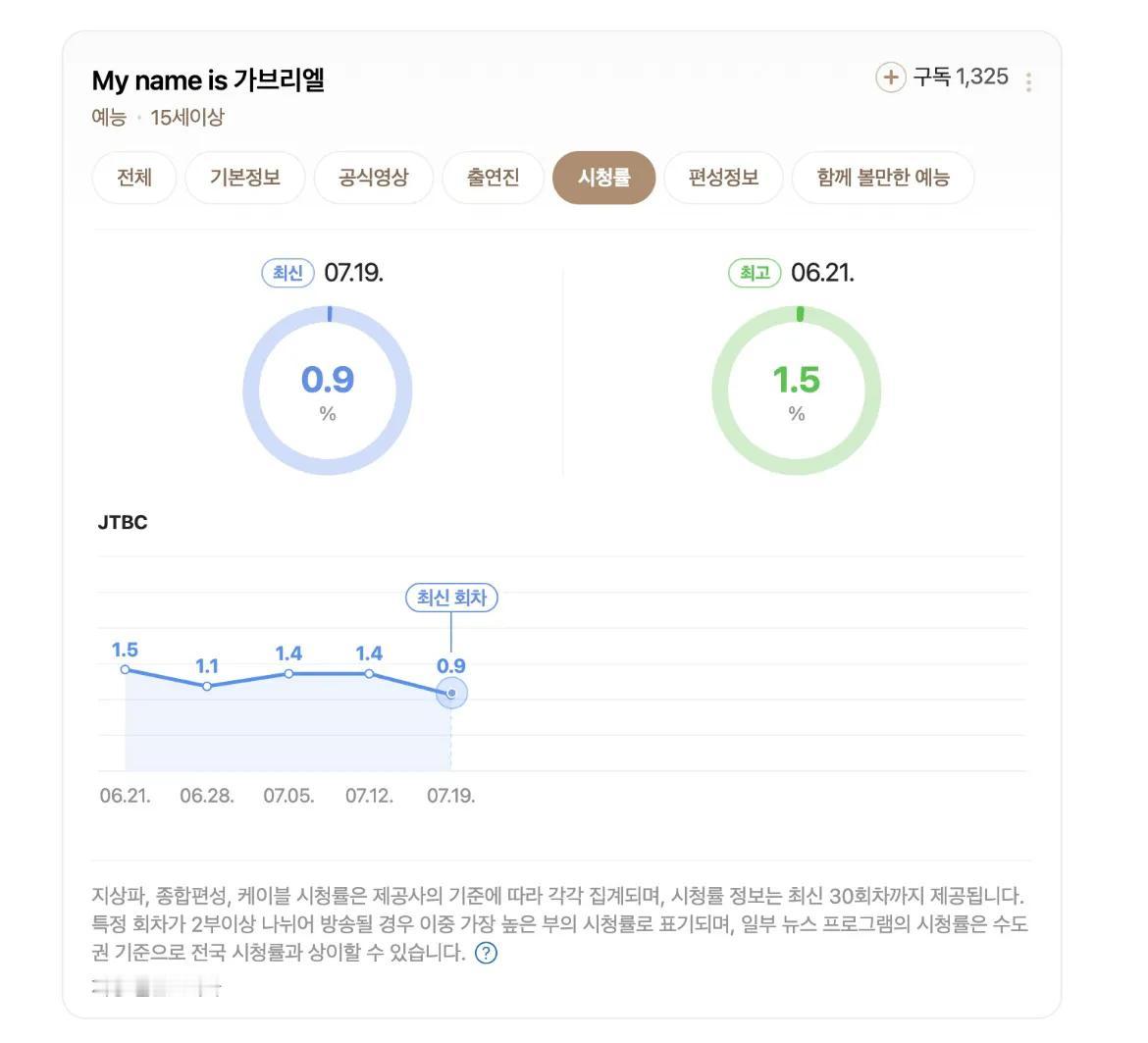Click the question mark help icon
Image resolution: width=1148 pixels, height=1043 pixels.
click(x=486, y=953)
